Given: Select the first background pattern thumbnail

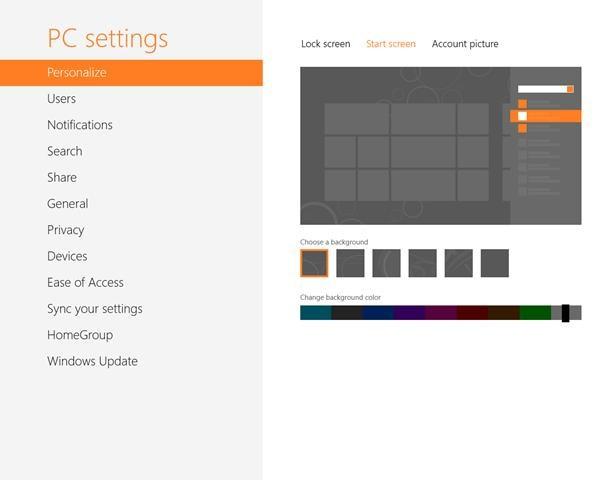Looking at the screenshot, I should 314,263.
